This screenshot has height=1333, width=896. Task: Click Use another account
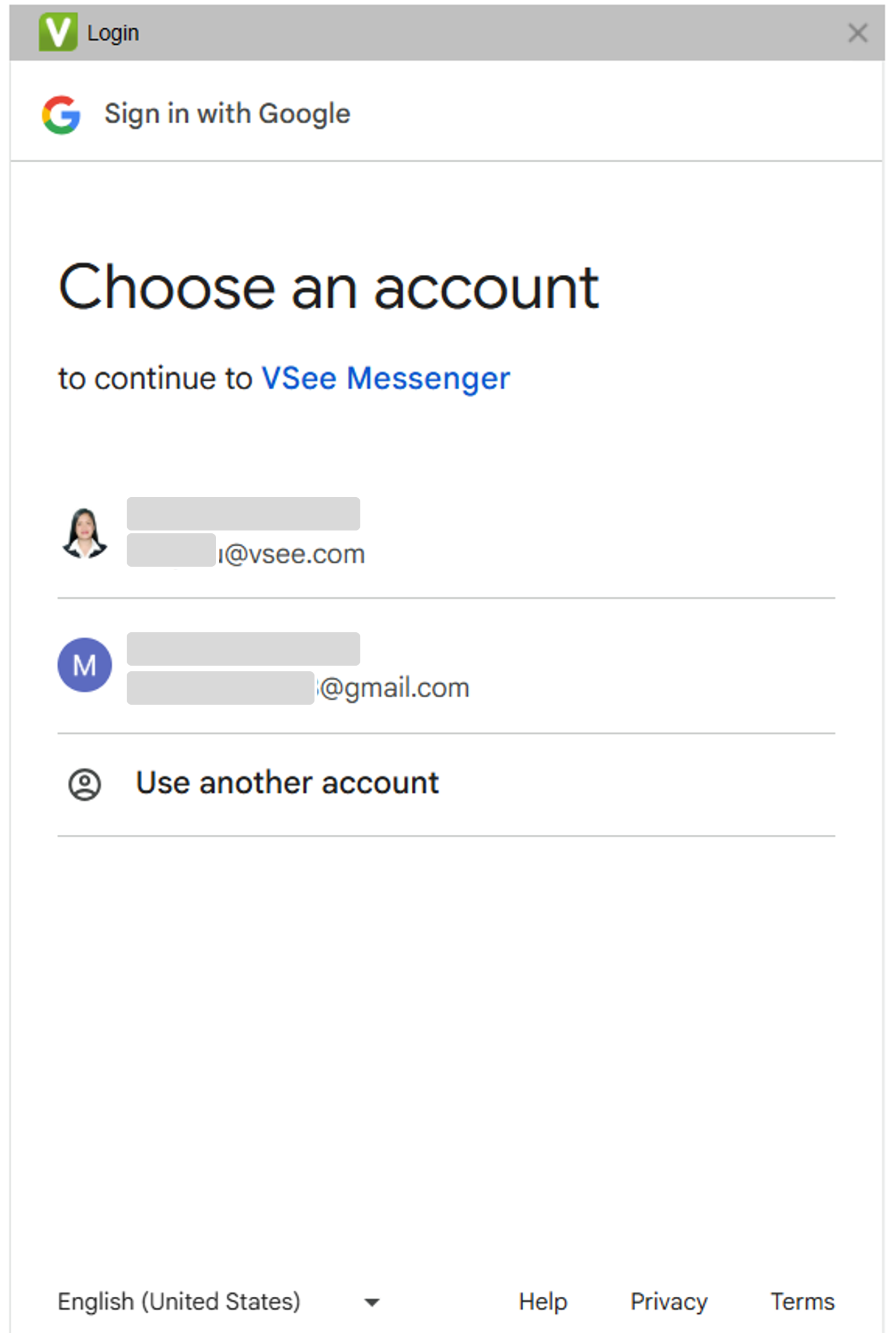pyautogui.click(x=287, y=783)
